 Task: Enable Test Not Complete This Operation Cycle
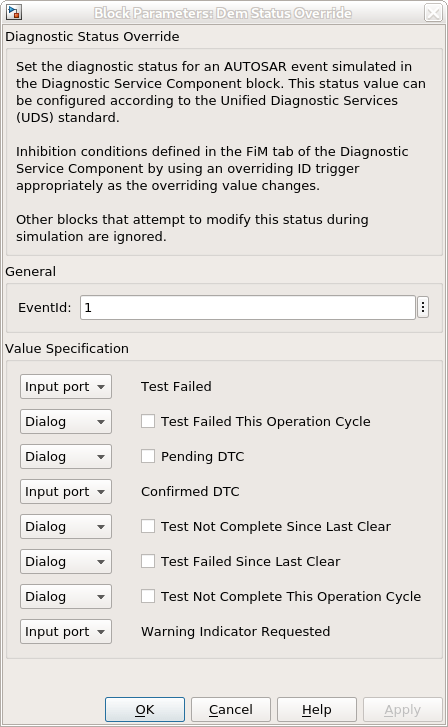(x=148, y=596)
